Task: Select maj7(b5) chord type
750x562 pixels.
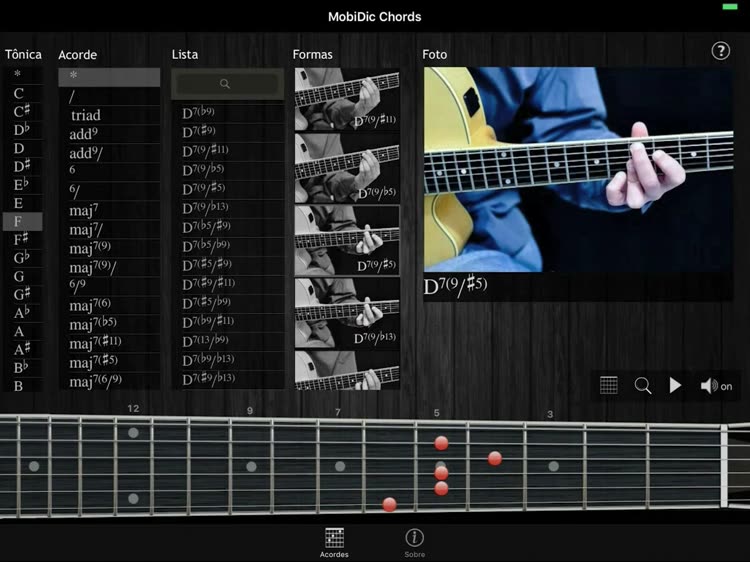Action: coord(109,324)
